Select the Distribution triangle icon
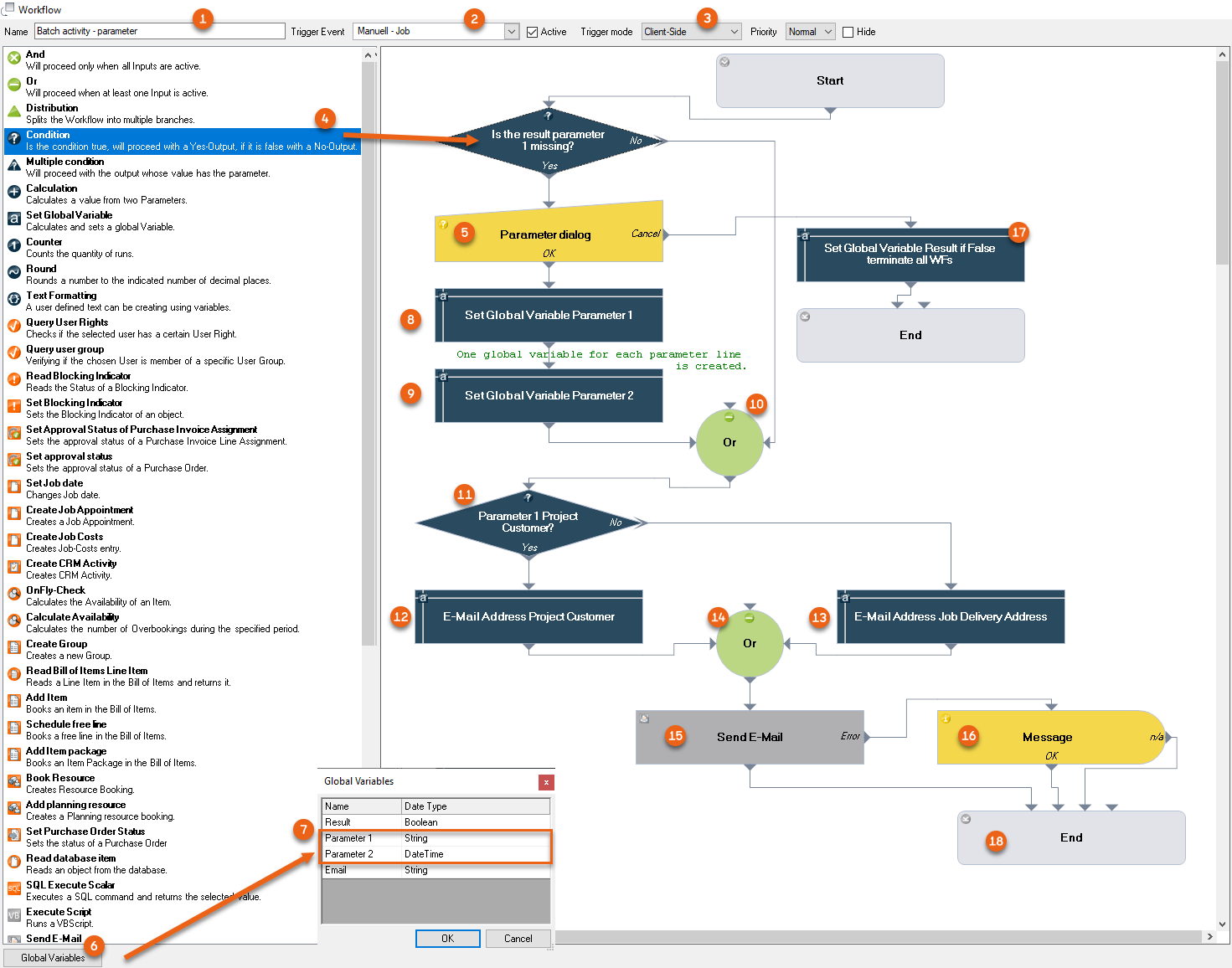The width and height of the screenshot is (1232, 968). coord(14,111)
